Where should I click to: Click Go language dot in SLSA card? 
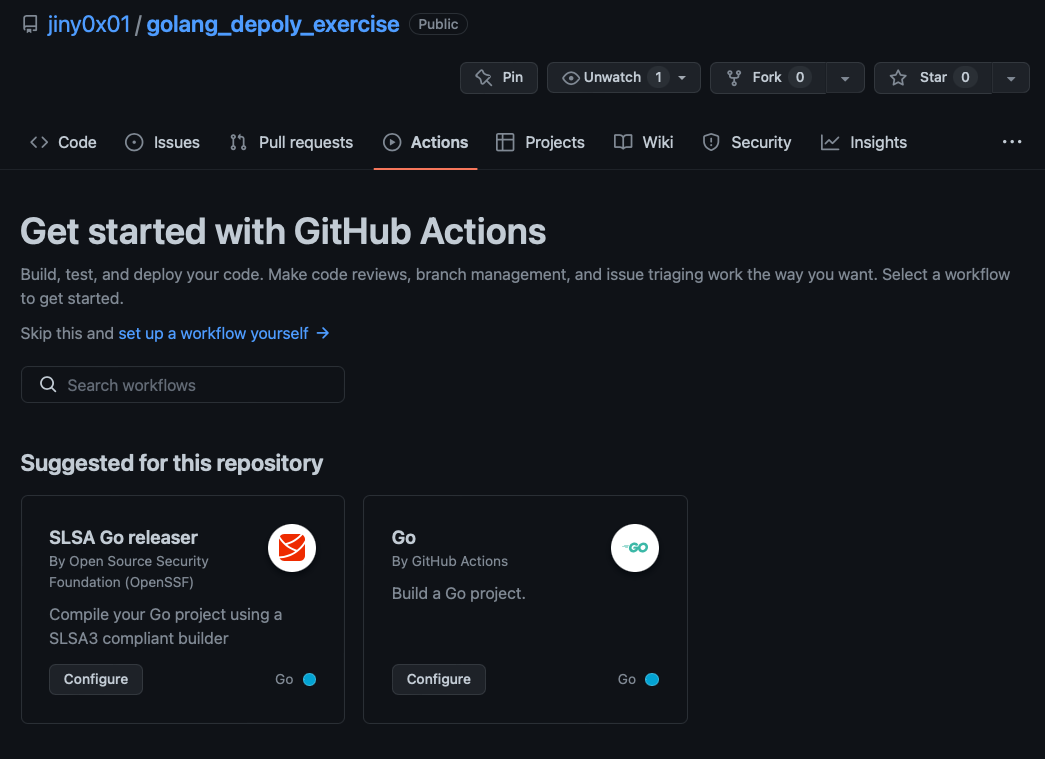click(309, 679)
